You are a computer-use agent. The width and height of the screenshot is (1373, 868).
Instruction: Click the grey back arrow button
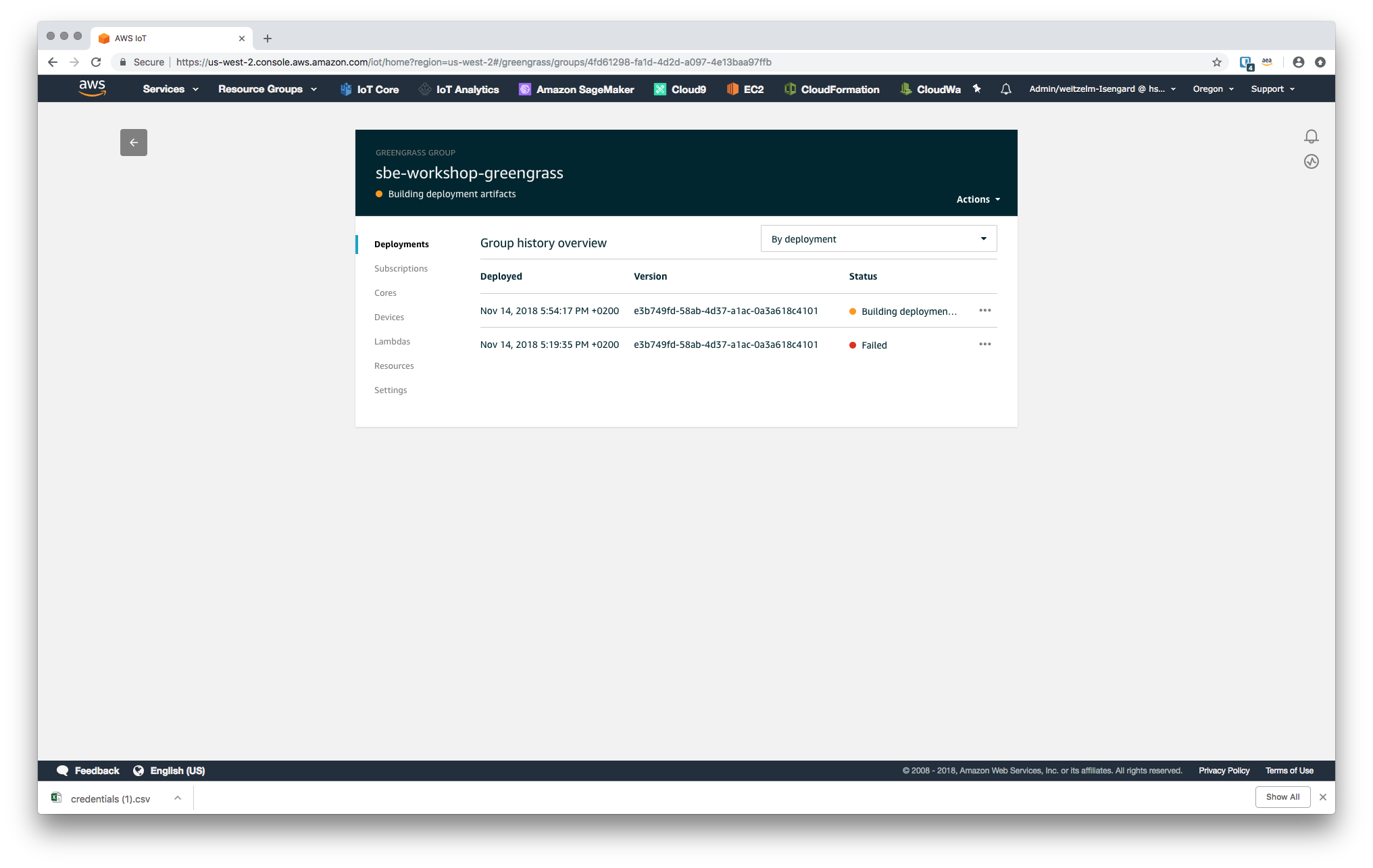pos(134,143)
